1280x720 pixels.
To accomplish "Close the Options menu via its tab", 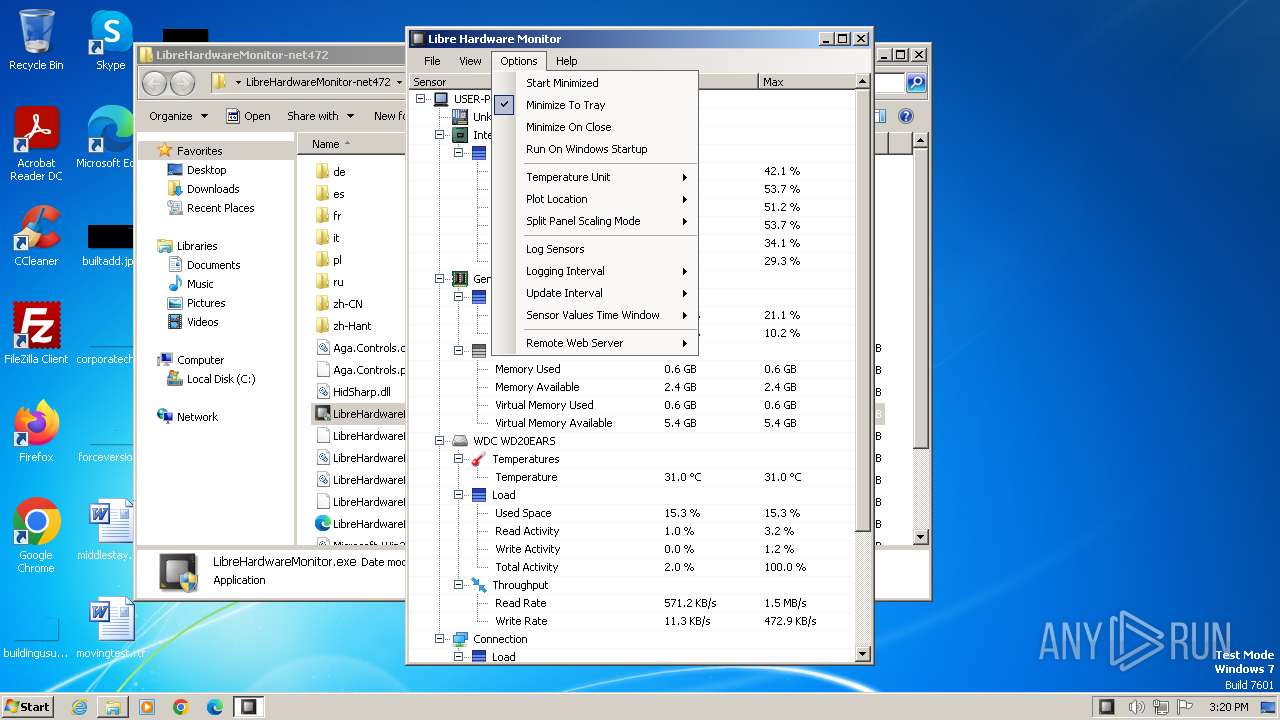I will pos(519,61).
